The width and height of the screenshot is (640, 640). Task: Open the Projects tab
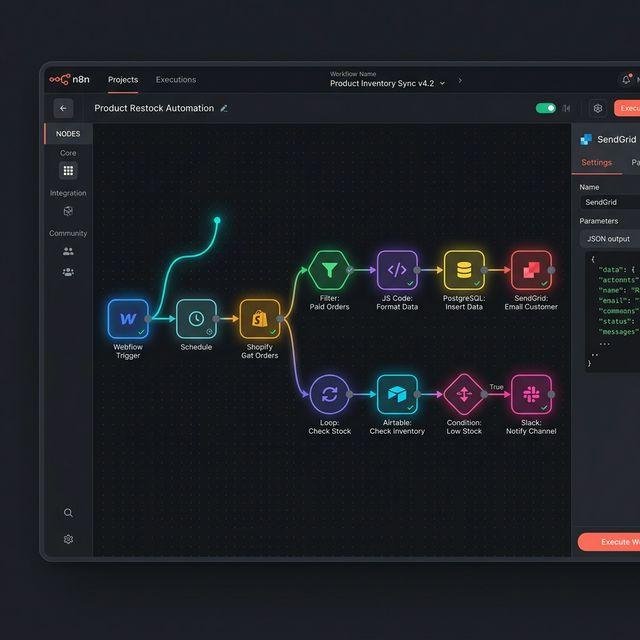(123, 80)
